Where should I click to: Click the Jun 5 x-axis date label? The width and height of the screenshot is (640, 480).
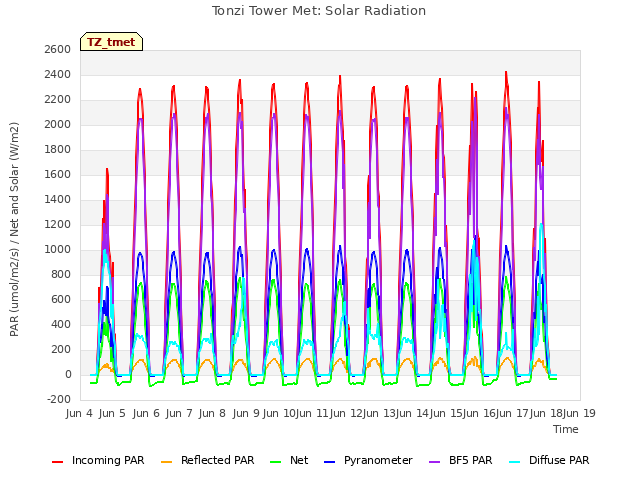tap(112, 413)
